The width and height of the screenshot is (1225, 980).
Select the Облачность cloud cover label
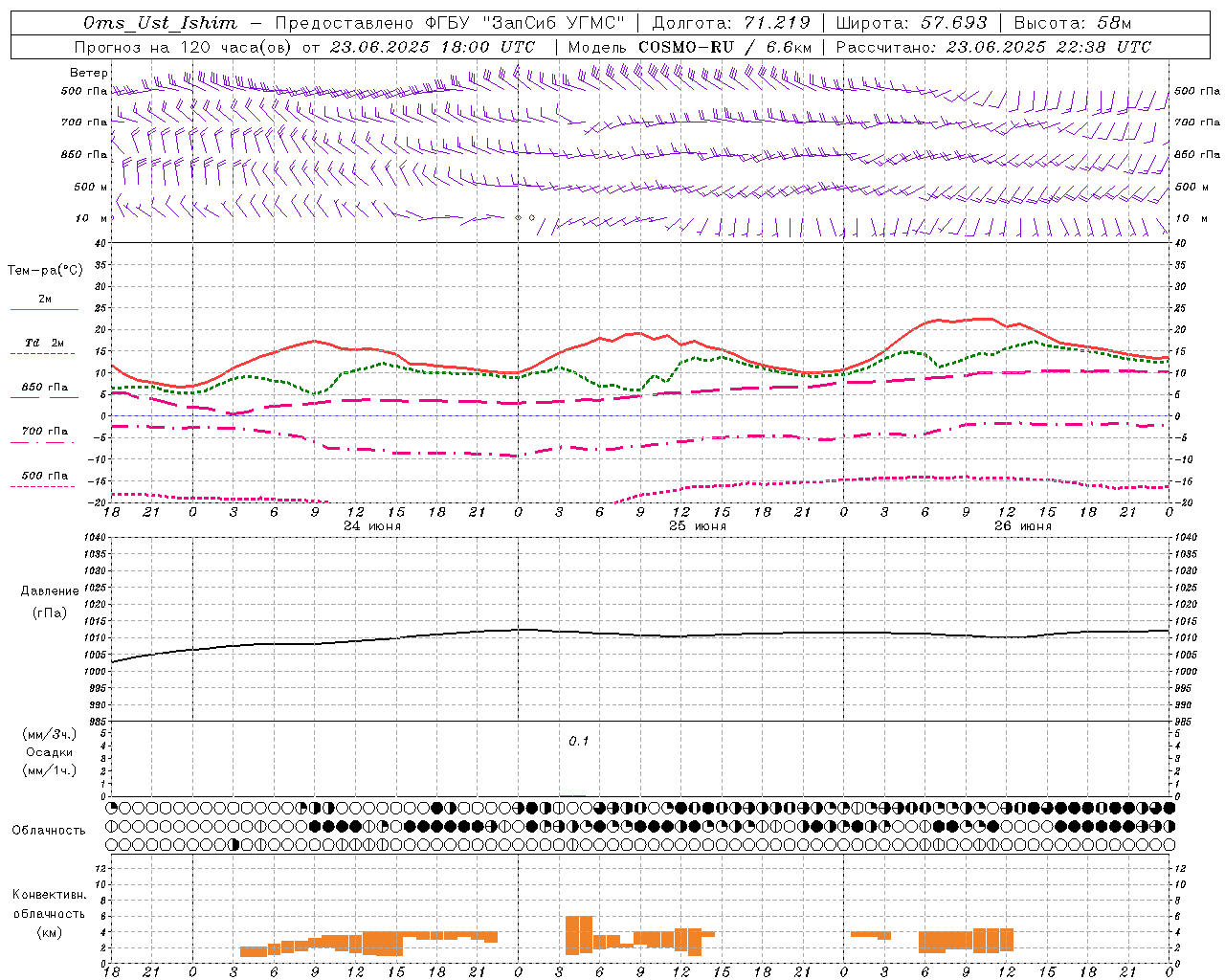point(49,831)
